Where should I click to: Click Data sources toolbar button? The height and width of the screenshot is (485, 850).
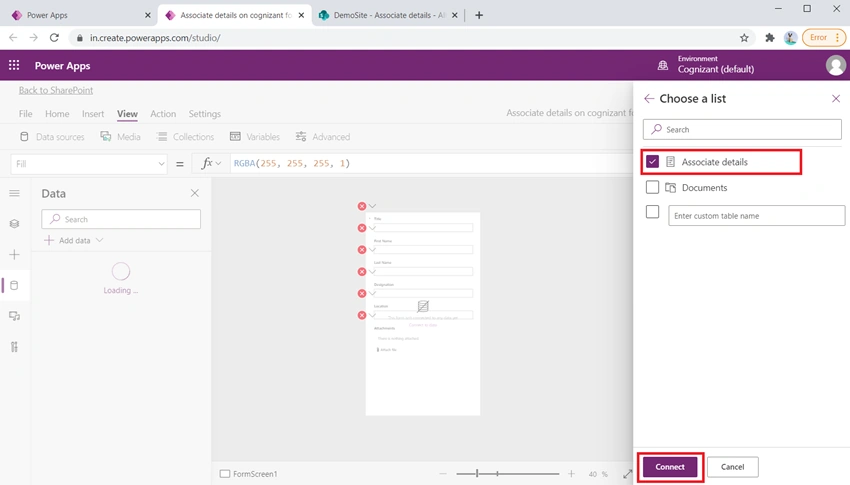(x=52, y=137)
